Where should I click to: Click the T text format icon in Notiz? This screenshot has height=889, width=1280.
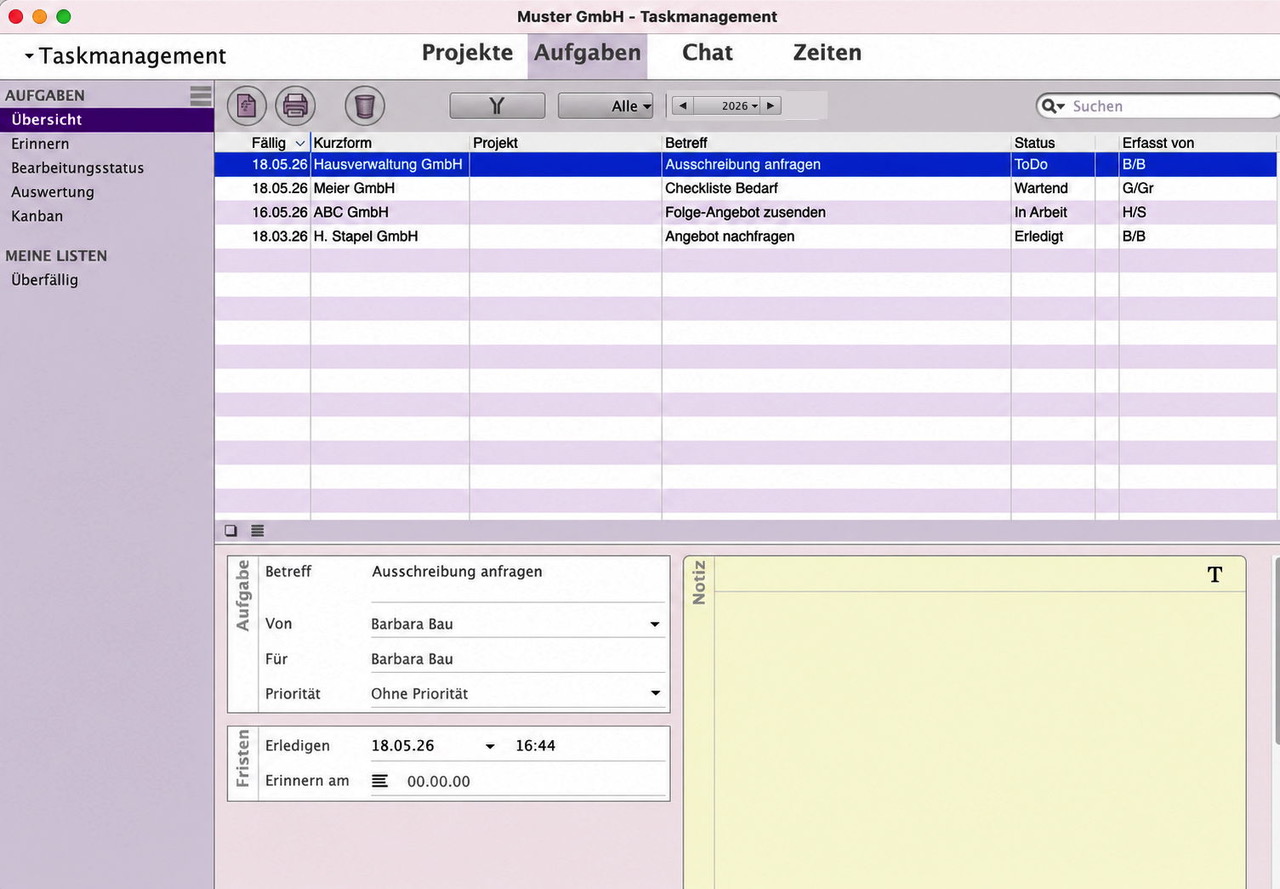[1215, 575]
